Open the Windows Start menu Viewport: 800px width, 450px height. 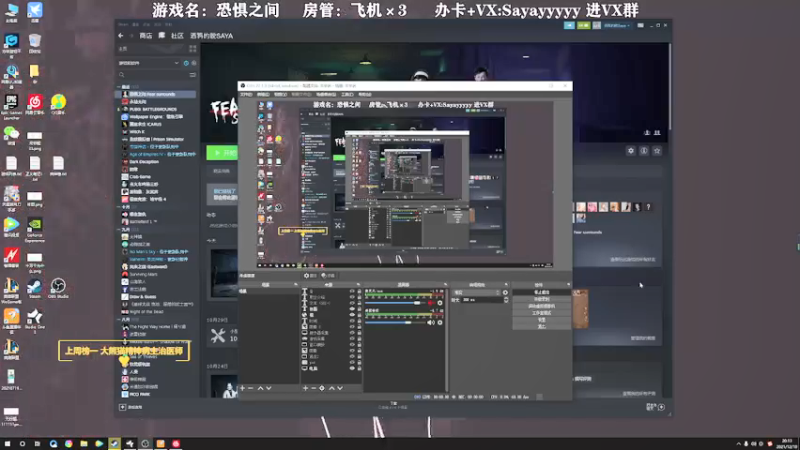(7, 444)
